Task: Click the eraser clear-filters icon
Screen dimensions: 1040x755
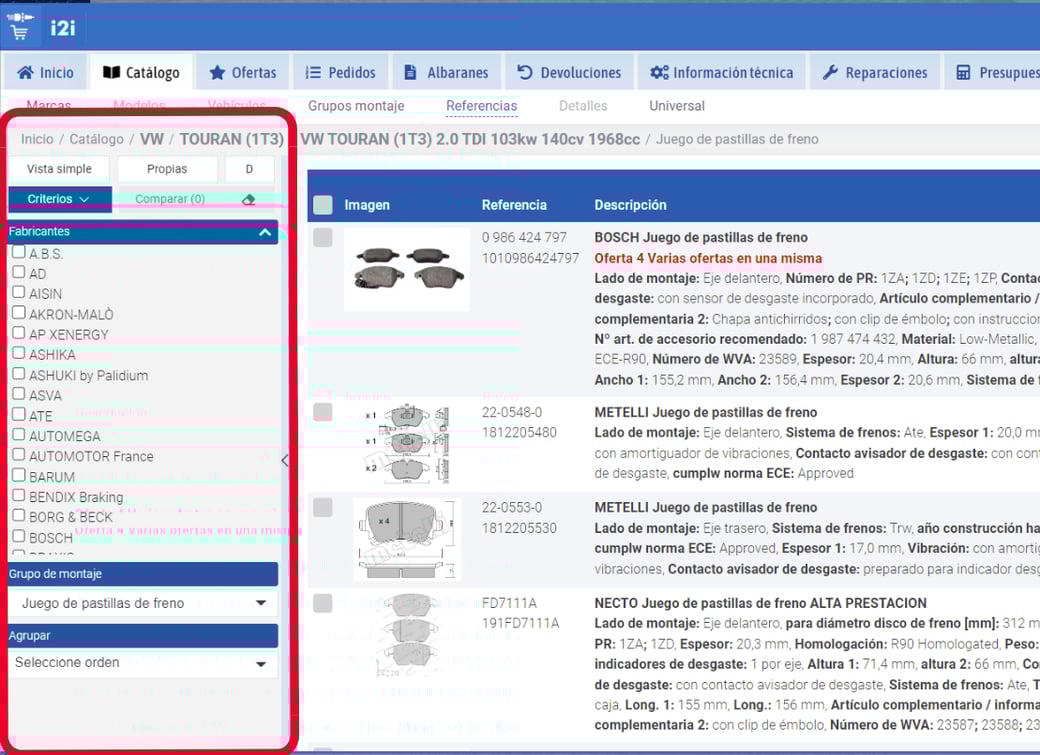Action: [x=249, y=199]
